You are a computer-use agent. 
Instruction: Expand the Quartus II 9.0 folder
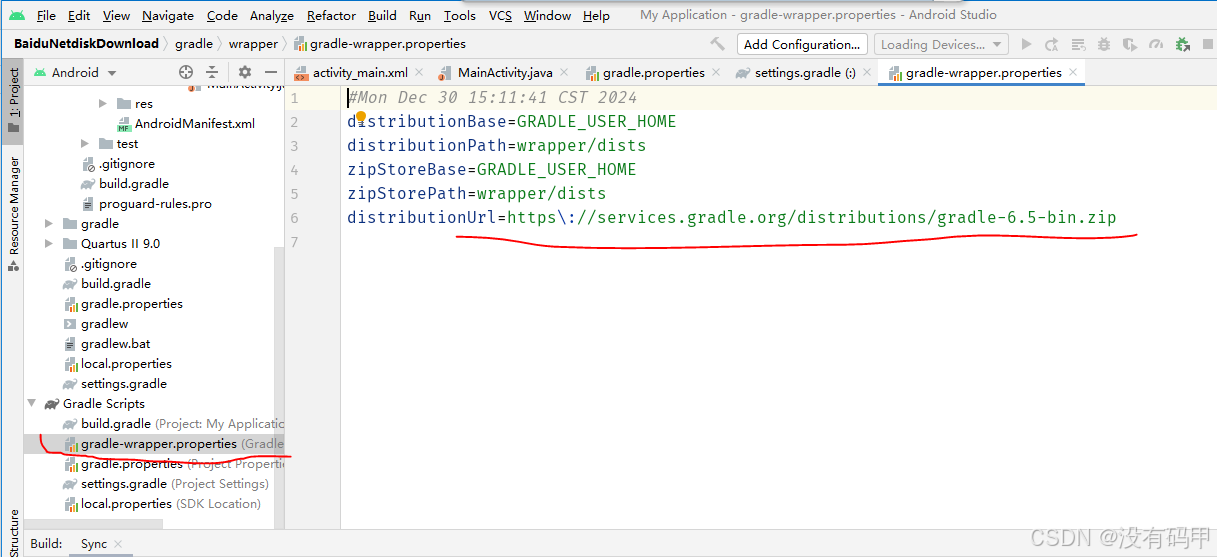(49, 244)
